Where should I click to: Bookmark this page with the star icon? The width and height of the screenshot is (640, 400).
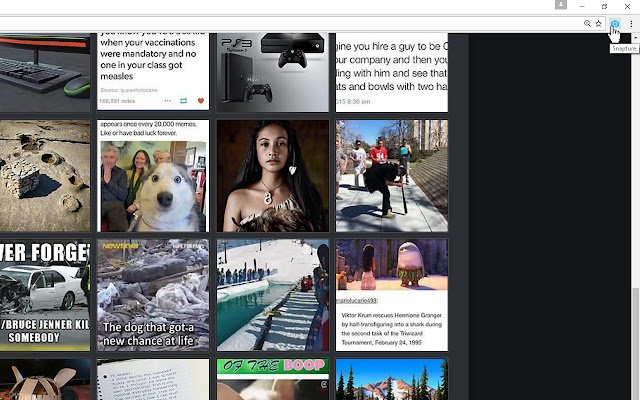pos(598,24)
